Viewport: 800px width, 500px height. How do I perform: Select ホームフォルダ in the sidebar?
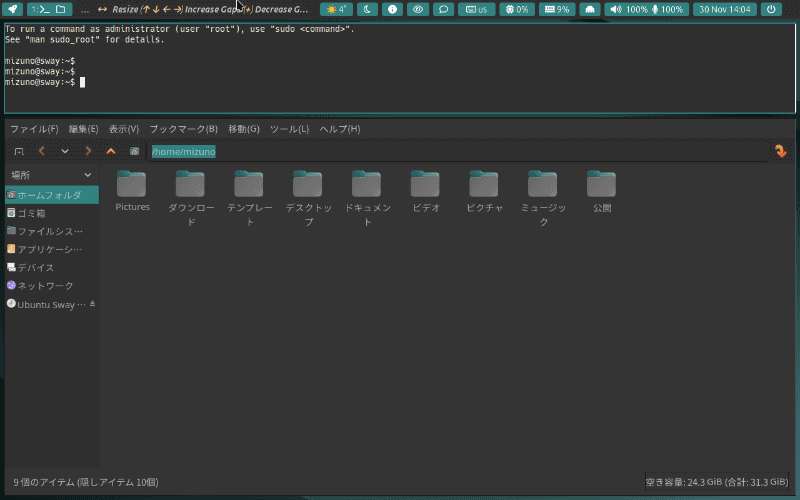(52, 195)
